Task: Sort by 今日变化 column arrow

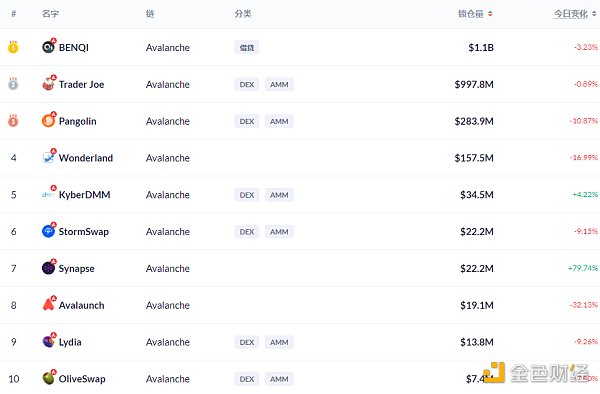Action: (x=594, y=14)
